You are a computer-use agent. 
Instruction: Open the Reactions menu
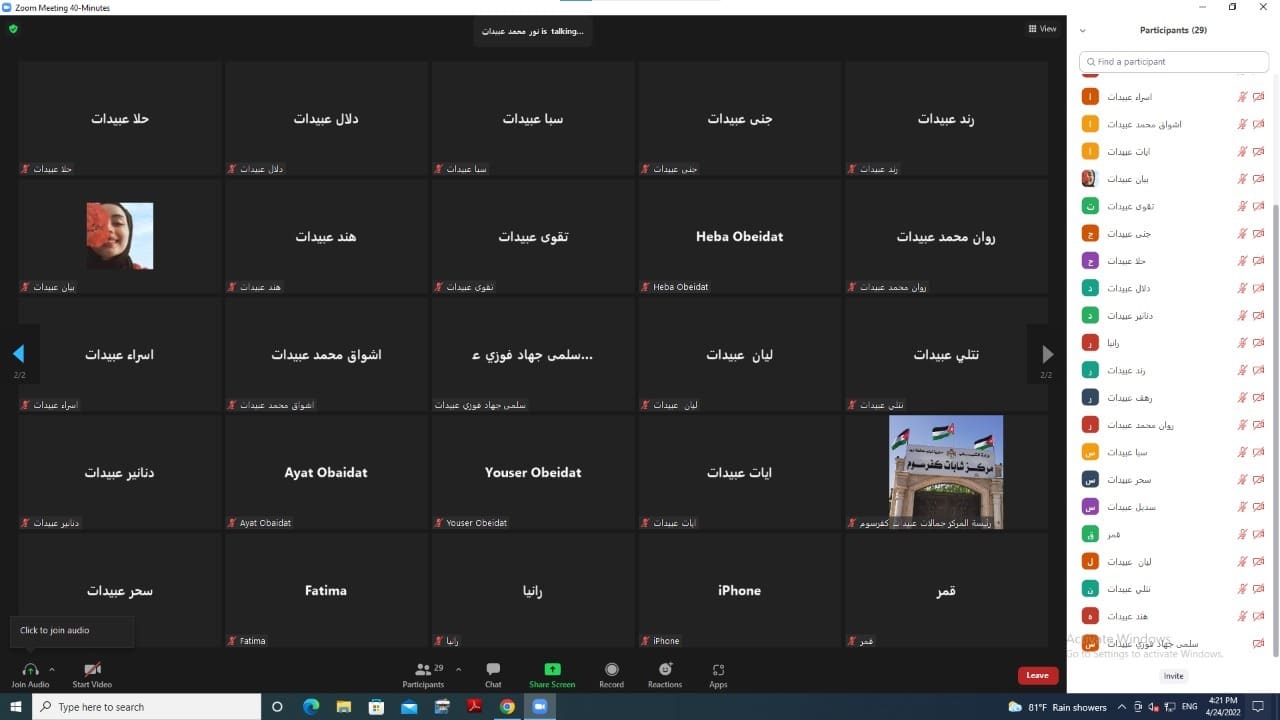pos(665,669)
